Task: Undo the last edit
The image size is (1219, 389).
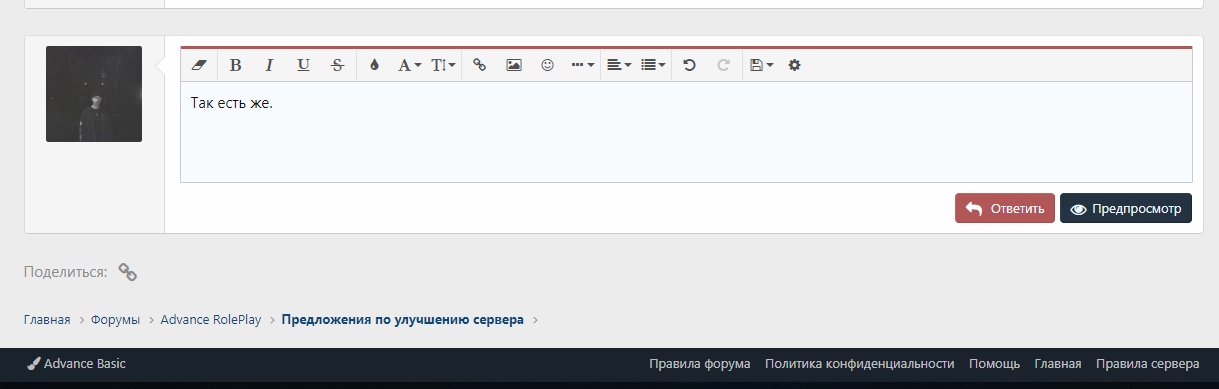Action: pos(689,65)
